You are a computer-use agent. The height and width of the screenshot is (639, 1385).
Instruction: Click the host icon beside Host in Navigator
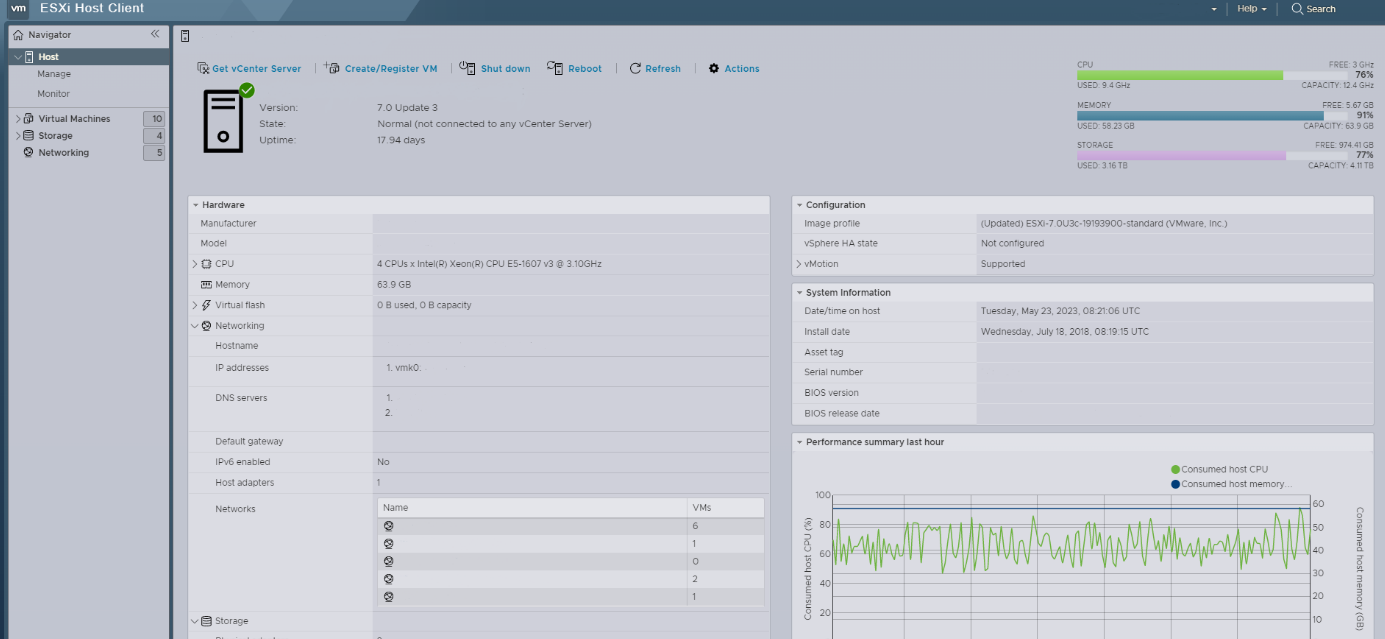click(x=29, y=57)
